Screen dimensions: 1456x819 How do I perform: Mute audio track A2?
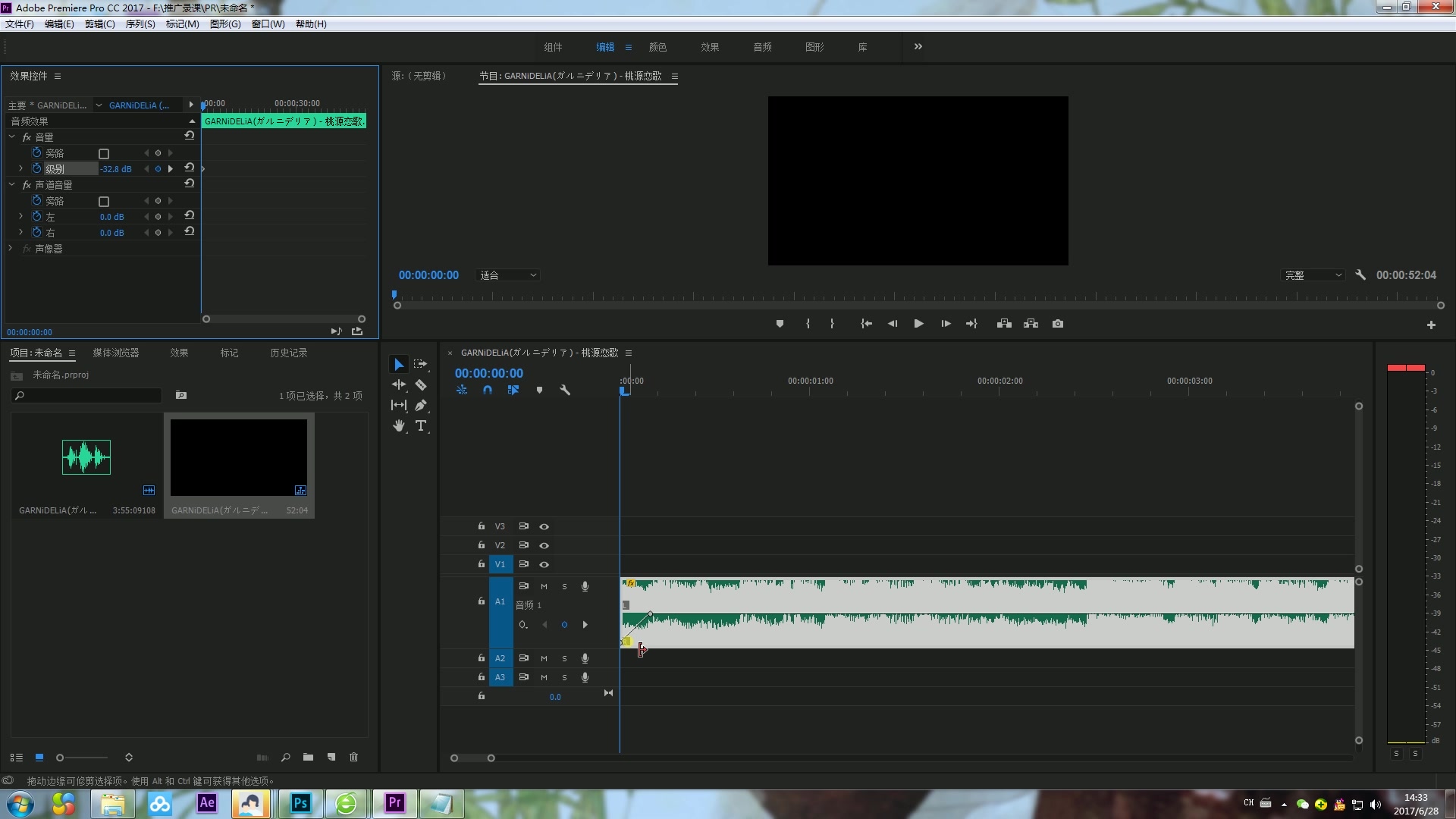point(544,658)
